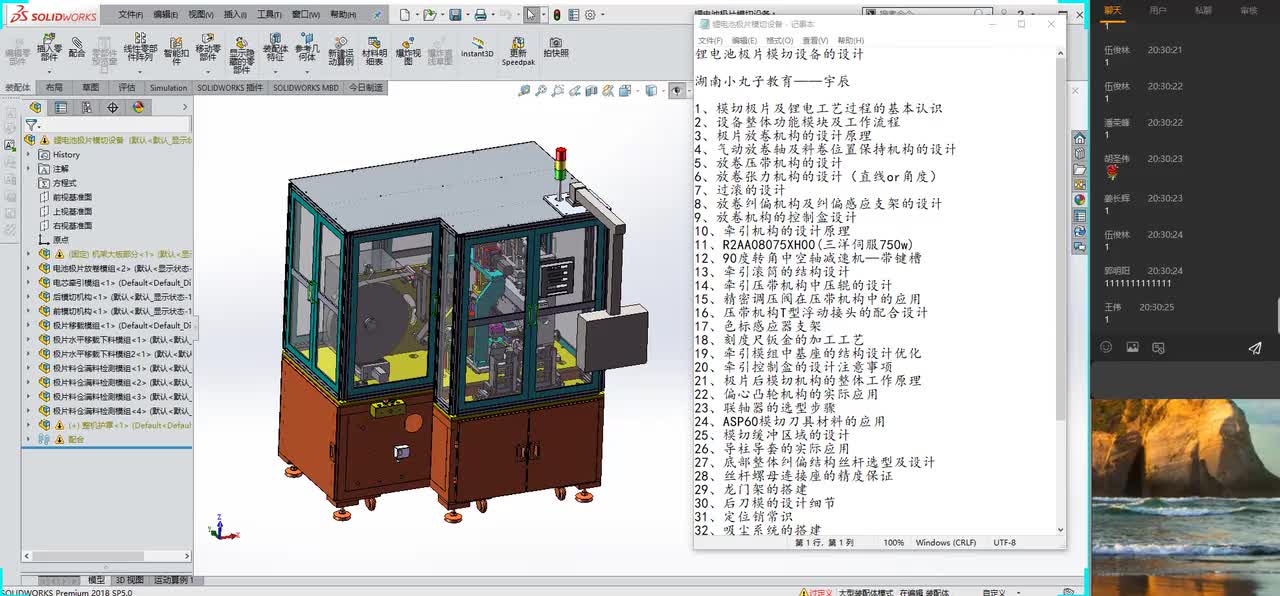Switch to the Simulation ribbon tab

coord(168,88)
